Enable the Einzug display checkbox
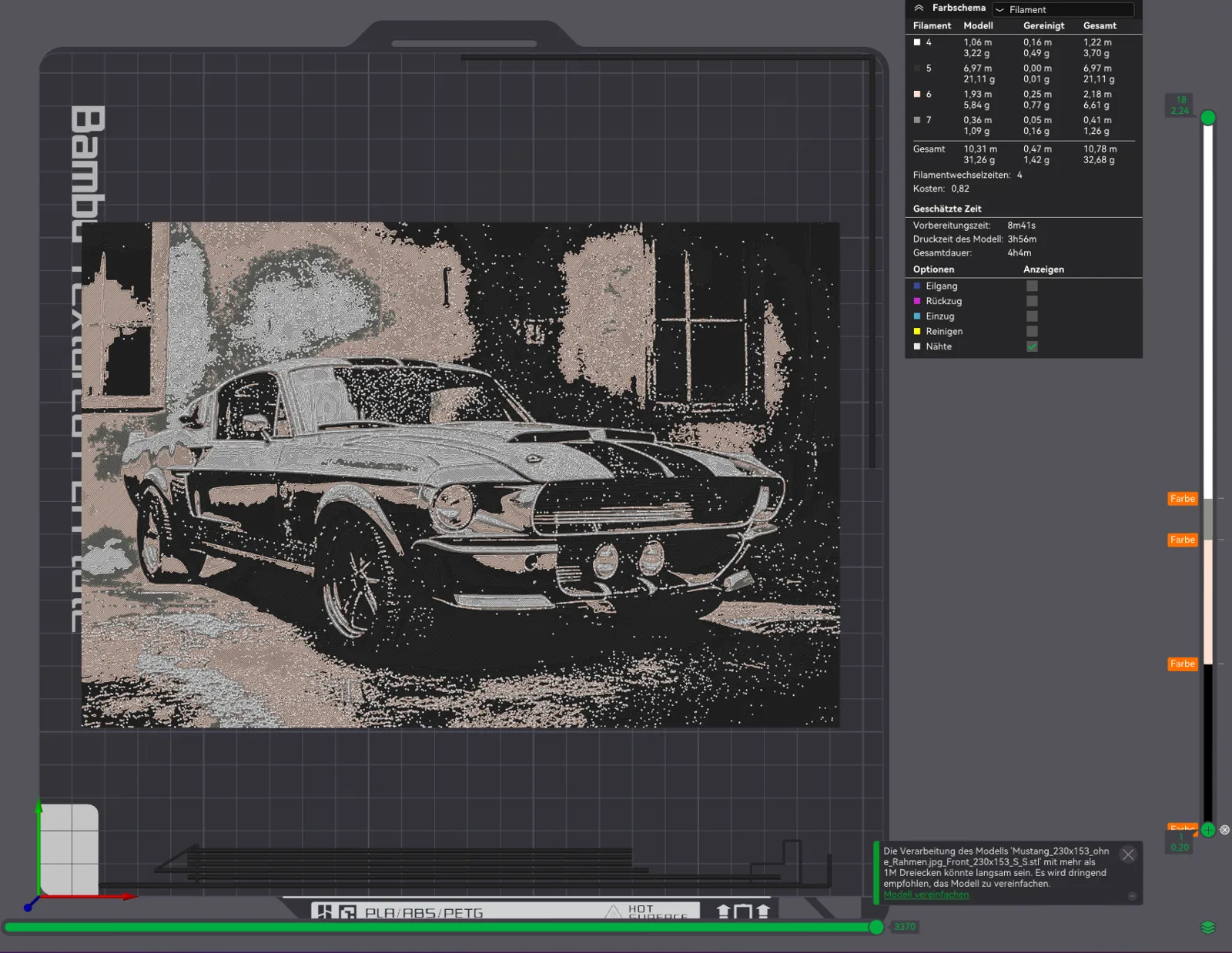Image resolution: width=1232 pixels, height=953 pixels. pyautogui.click(x=1032, y=316)
